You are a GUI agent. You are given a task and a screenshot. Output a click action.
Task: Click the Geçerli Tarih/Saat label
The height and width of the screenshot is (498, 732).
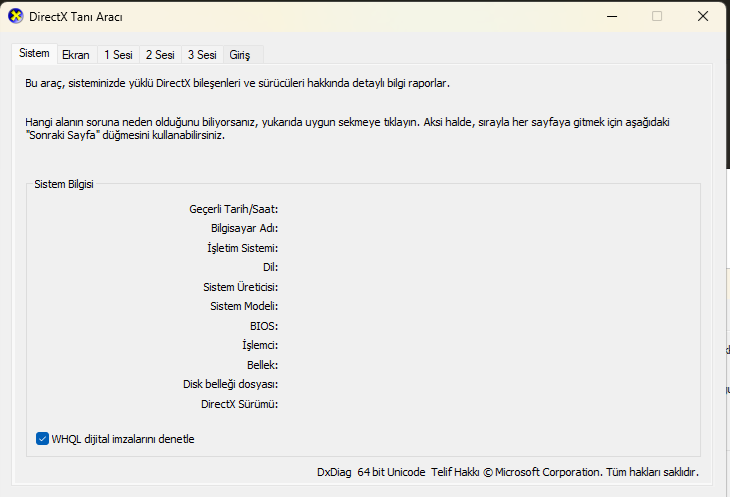[x=233, y=209]
